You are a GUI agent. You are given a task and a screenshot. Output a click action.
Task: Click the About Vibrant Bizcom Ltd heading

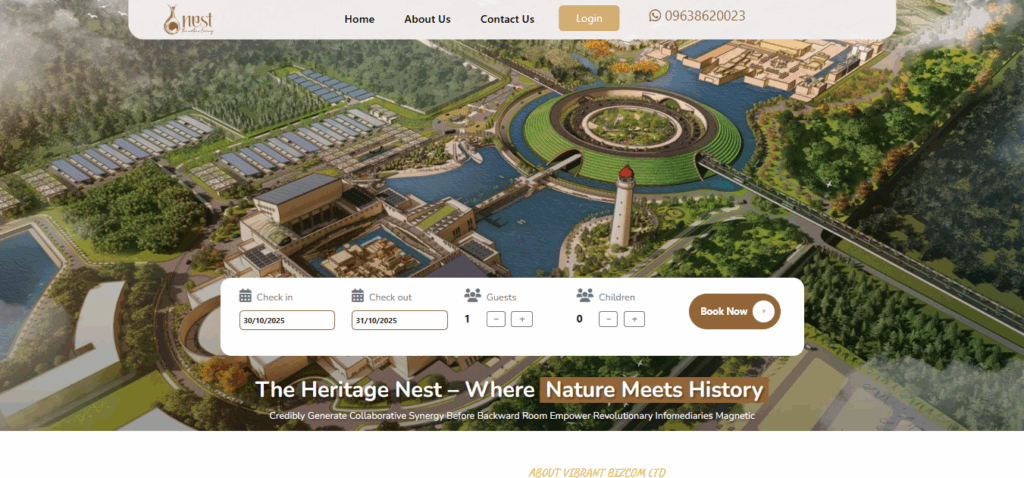pyautogui.click(x=597, y=472)
